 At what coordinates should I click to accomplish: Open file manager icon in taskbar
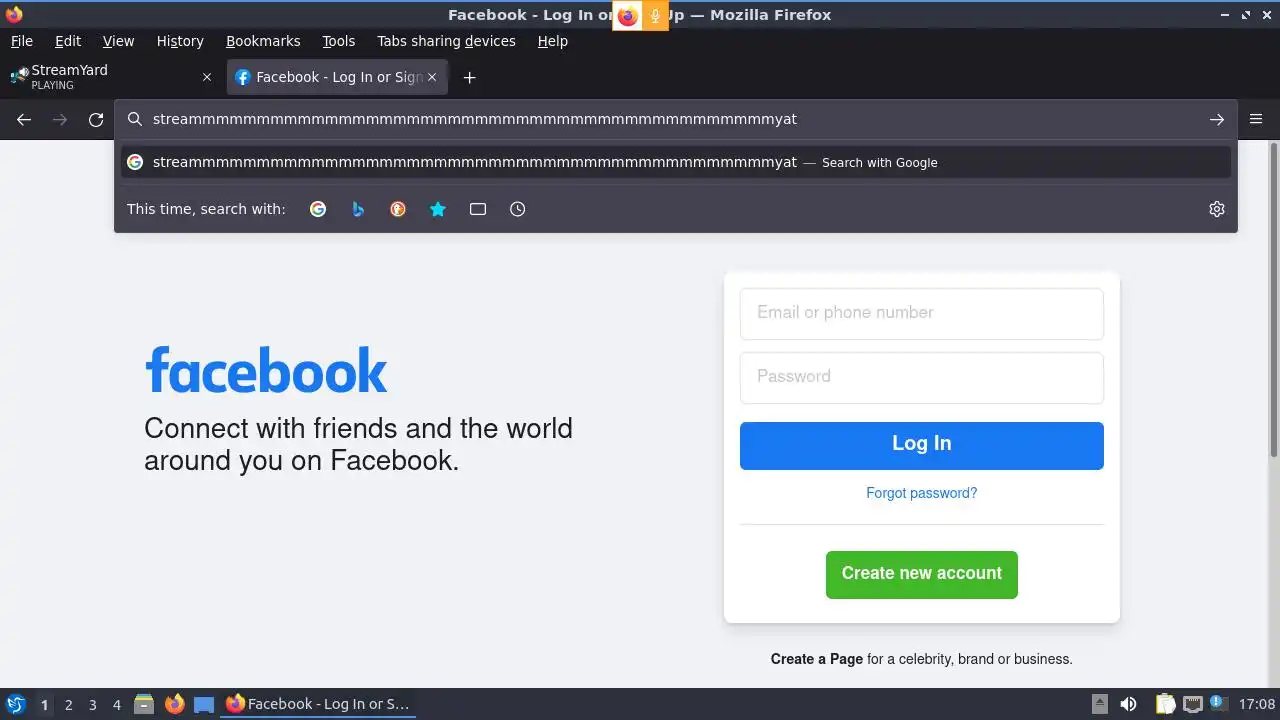click(144, 704)
